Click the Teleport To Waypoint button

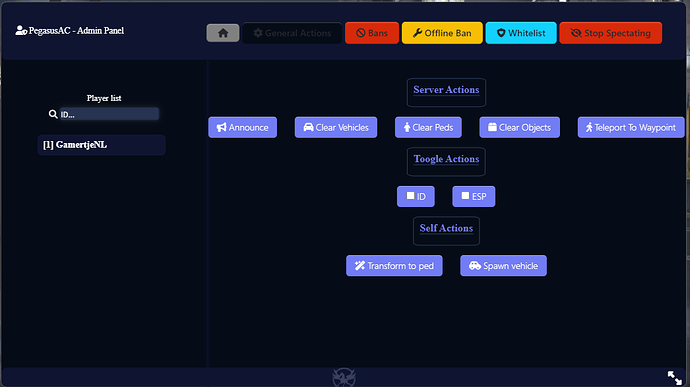pyautogui.click(x=631, y=127)
